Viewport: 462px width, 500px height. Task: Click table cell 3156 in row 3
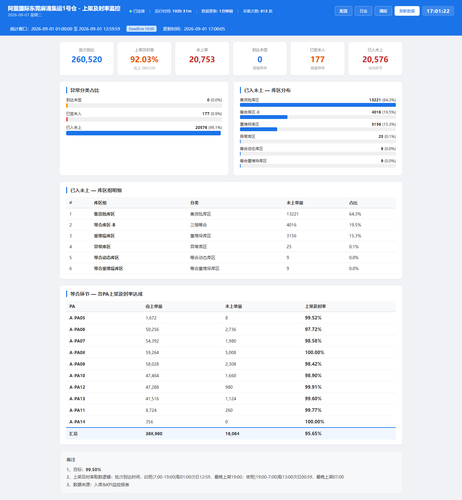coord(291,236)
